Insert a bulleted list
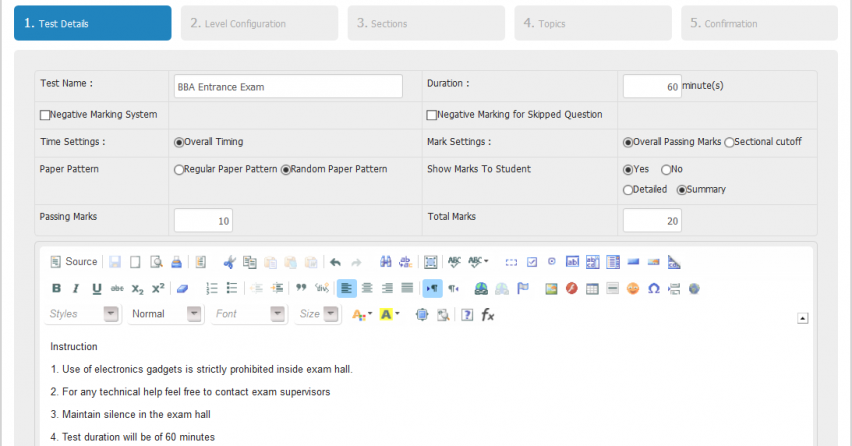This screenshot has height=446, width=852. click(232, 288)
